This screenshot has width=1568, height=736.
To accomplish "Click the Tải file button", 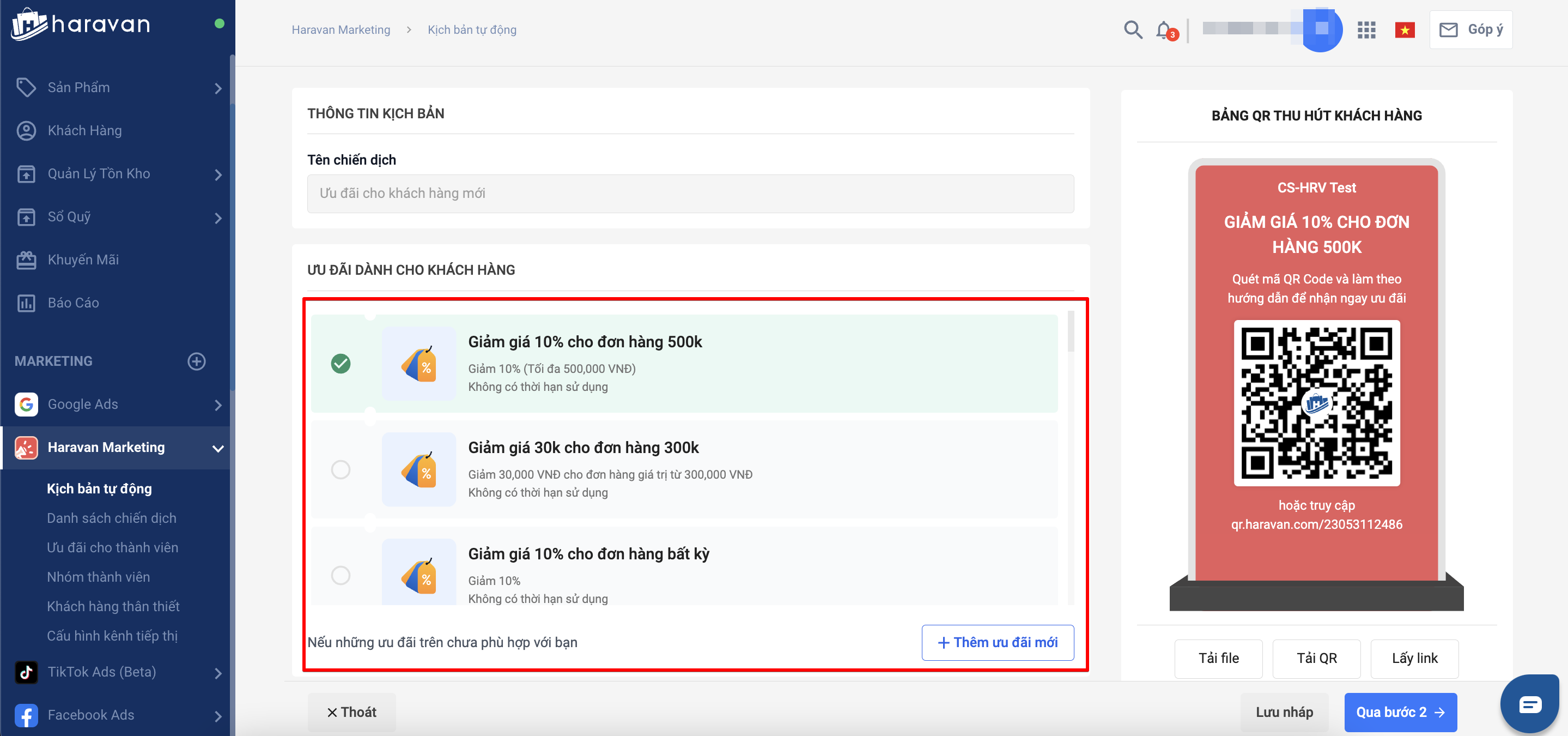I will click(1218, 658).
